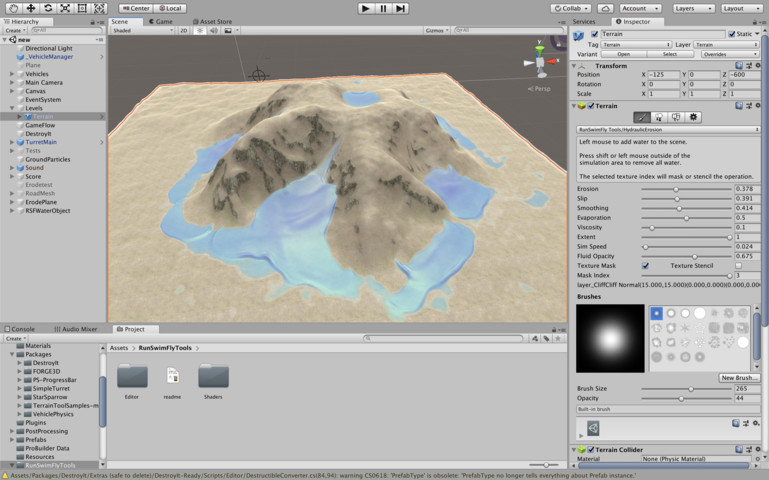
Task: Toggle Static checkbox
Action: [732, 34]
